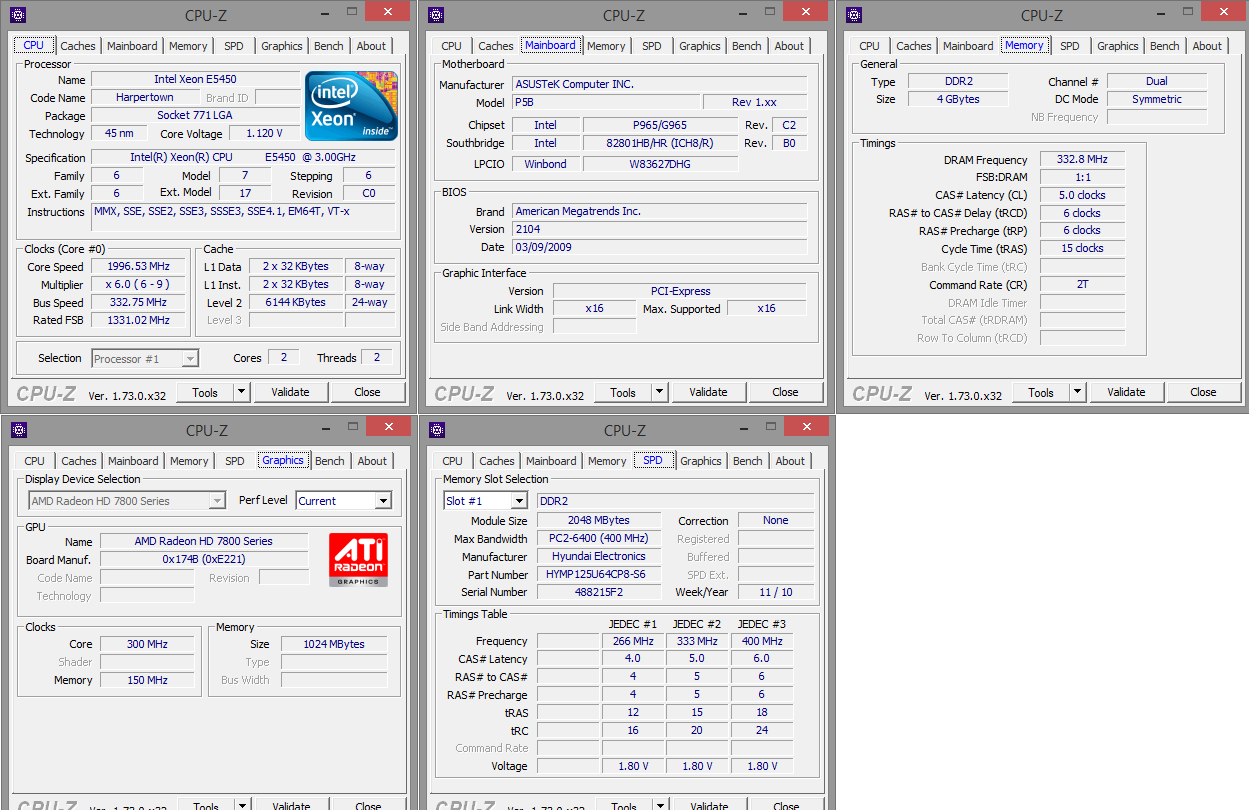The width and height of the screenshot is (1249, 810).
Task: Click the Tools button in the Memory window
Action: coord(1041,392)
